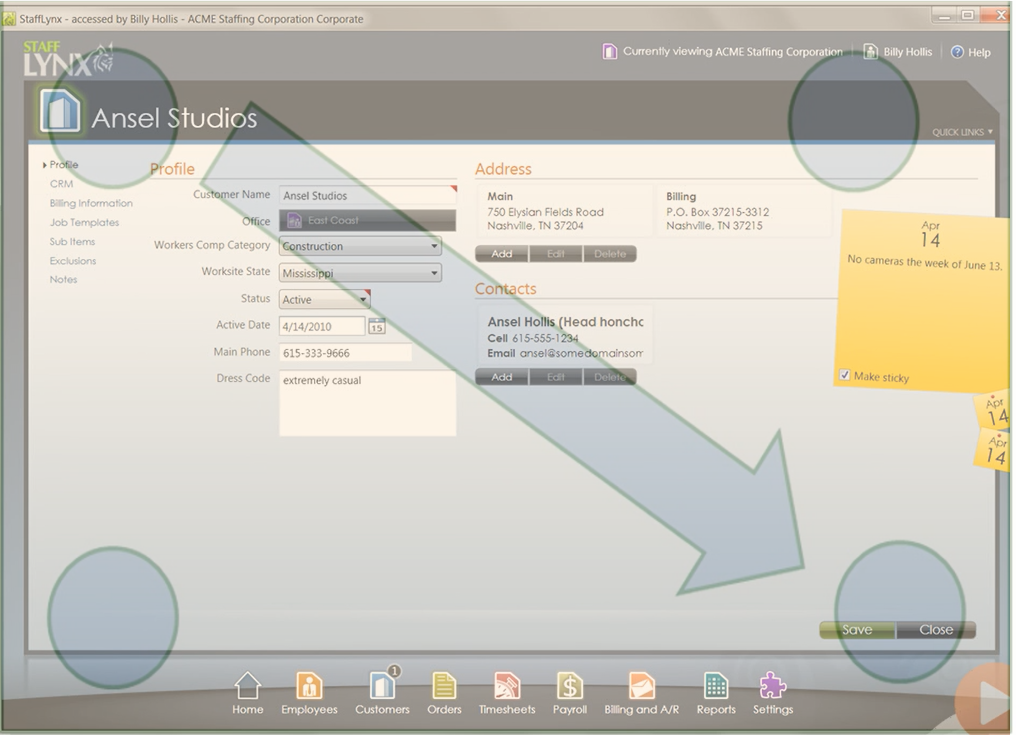Click the contact email ansel@somedomain text
Viewport: 1016px width, 735px height.
[x=581, y=353]
